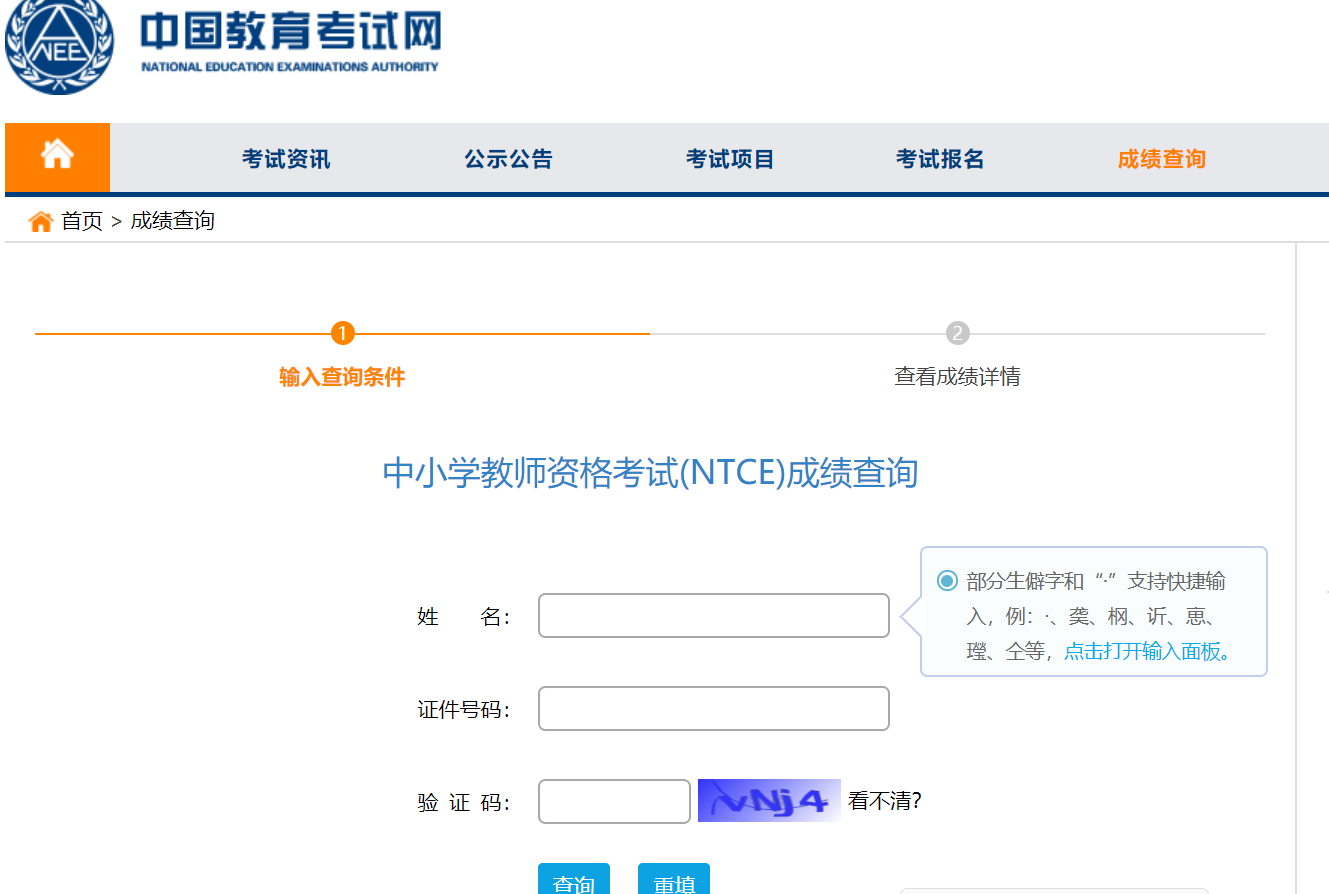Open input panel via 点击打开输入面板 link

[1146, 652]
